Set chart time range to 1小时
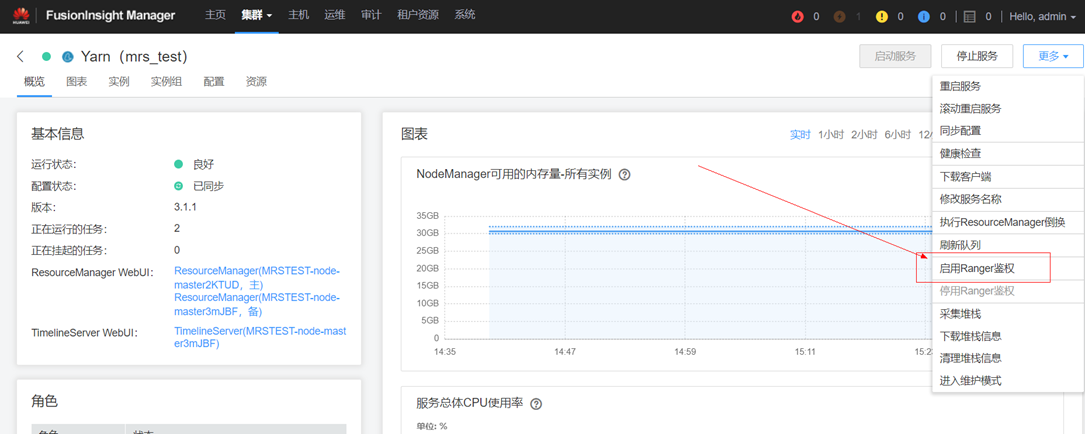Screen dimensions: 1085x434 [831, 135]
